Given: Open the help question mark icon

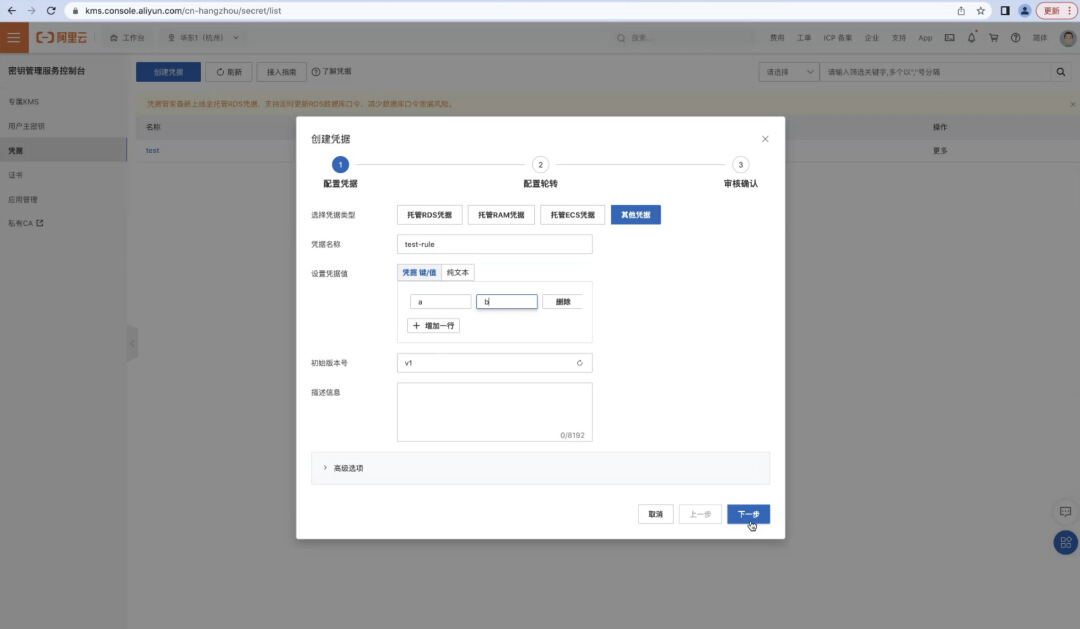Looking at the screenshot, I should pyautogui.click(x=1015, y=38).
